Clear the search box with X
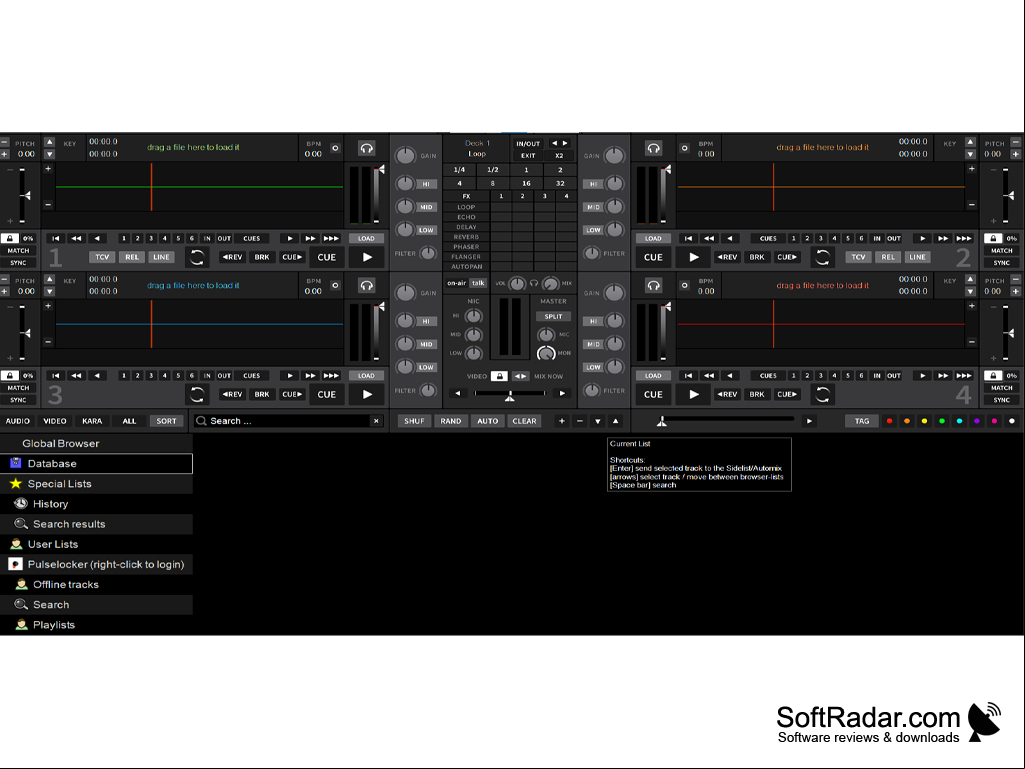 coord(376,421)
